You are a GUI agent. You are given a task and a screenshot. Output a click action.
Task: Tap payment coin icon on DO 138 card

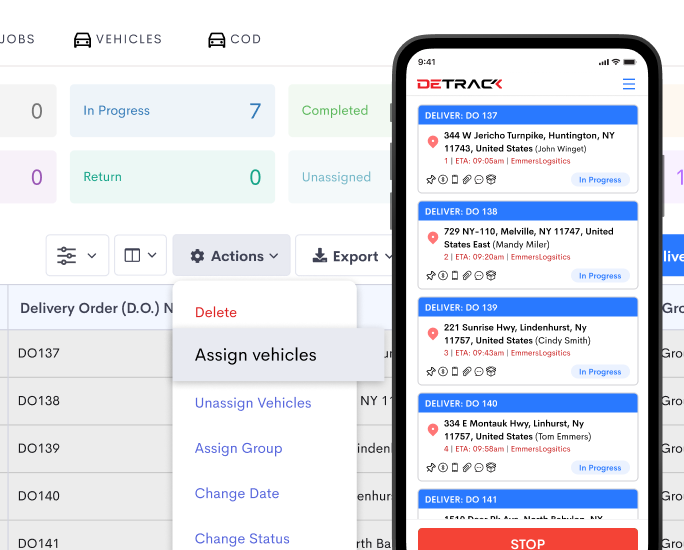443,275
